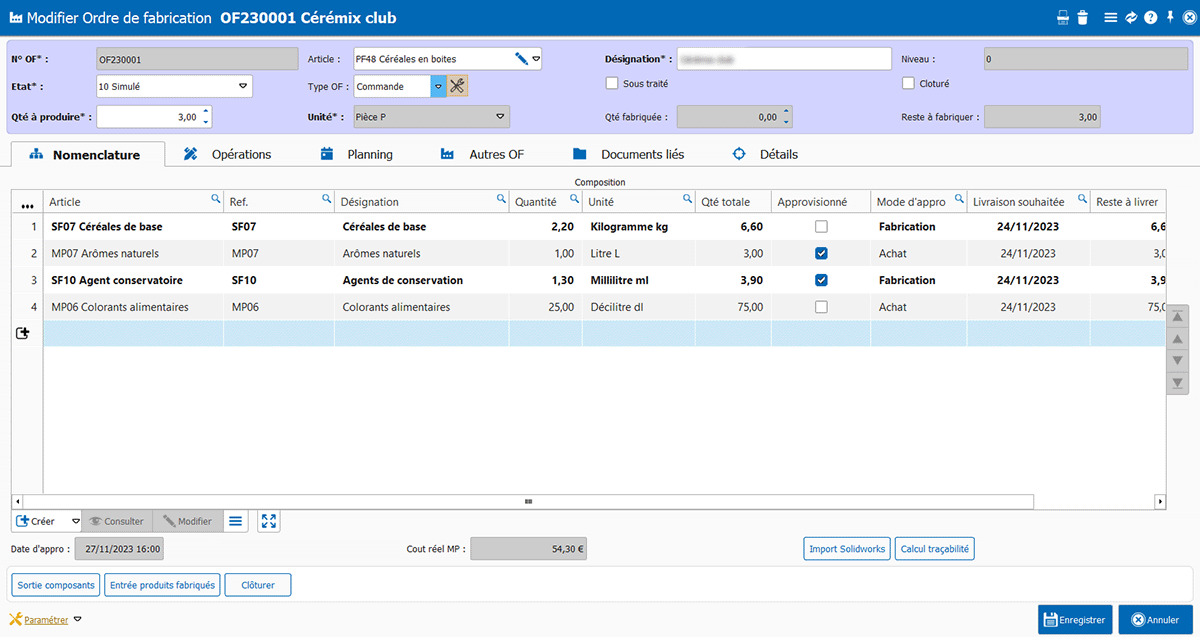Expand the Type OF Commande dropdown
This screenshot has height=637, width=1200.
437,87
